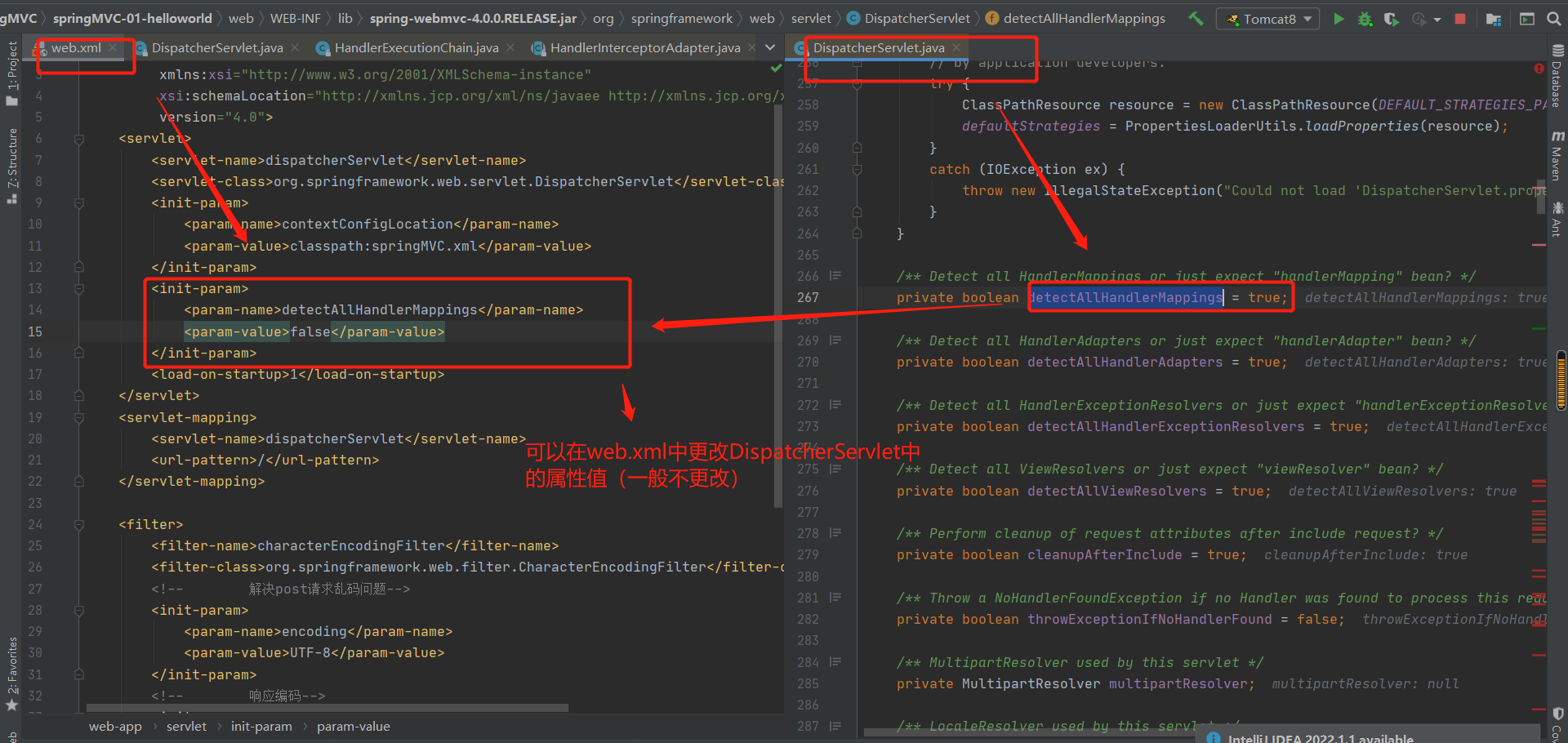This screenshot has width=1568, height=743.
Task: Click the web-app XML breadcrumb at bottom
Action: (115, 727)
